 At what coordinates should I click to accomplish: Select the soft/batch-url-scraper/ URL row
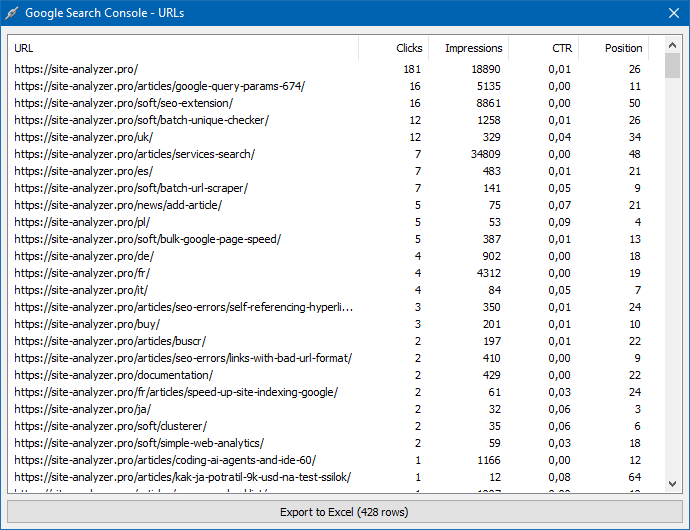pos(327,188)
